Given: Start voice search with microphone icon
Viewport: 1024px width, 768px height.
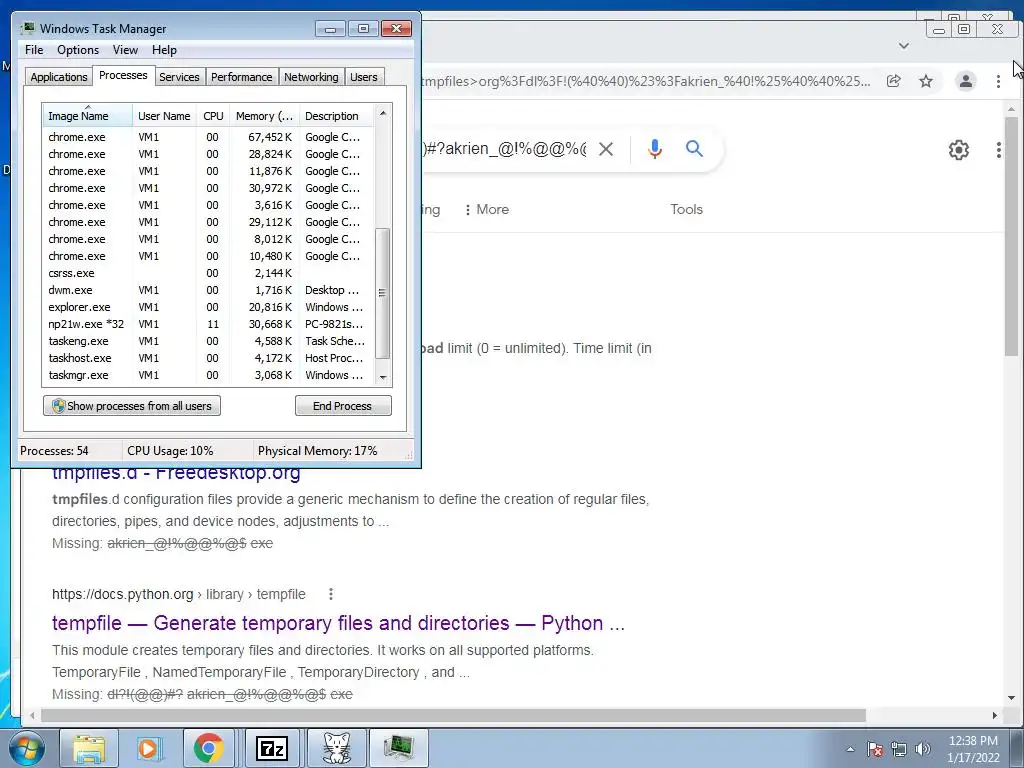Looking at the screenshot, I should pyautogui.click(x=654, y=150).
